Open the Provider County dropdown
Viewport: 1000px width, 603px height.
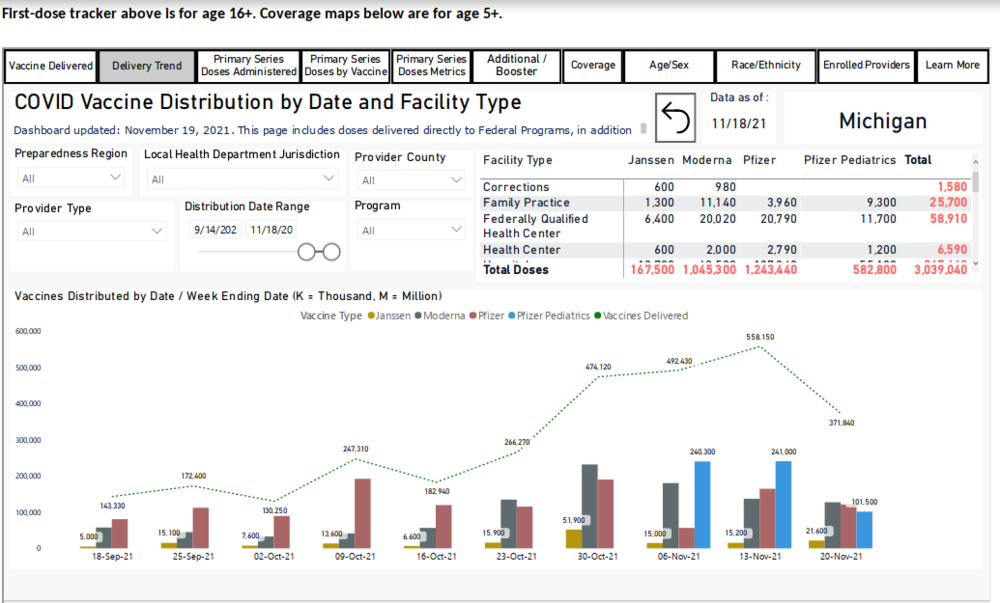click(410, 181)
